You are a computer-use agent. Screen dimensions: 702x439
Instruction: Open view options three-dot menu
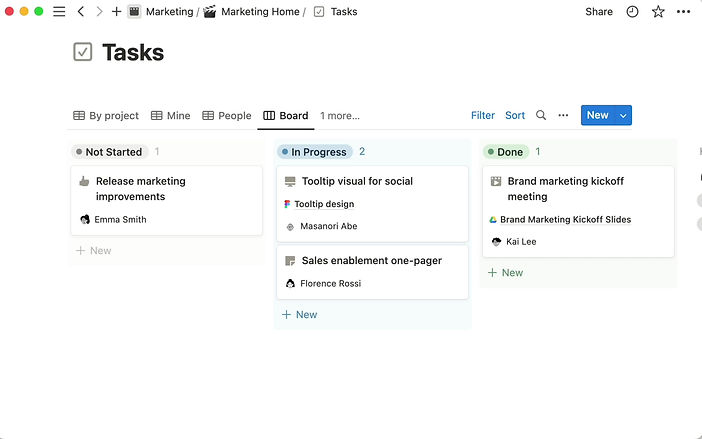click(x=563, y=116)
